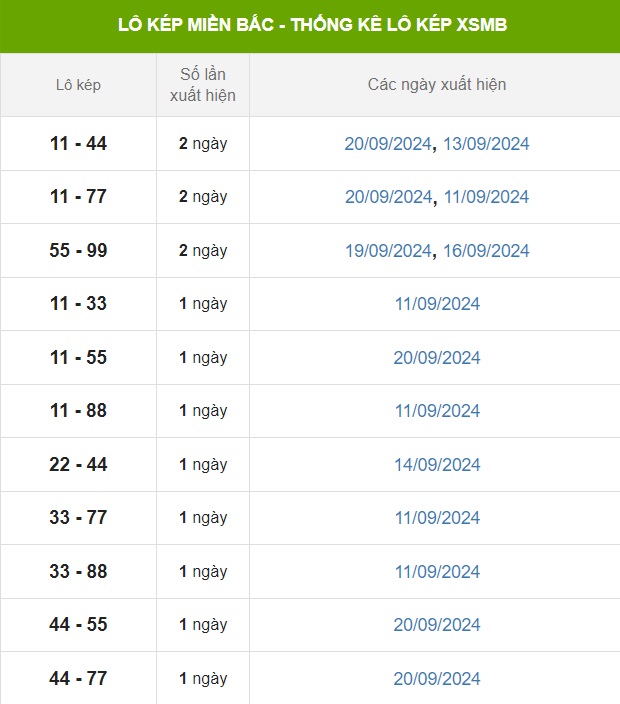Click 11/09/2024 link in 11 - 33 row
This screenshot has height=704, width=620.
coord(437,304)
